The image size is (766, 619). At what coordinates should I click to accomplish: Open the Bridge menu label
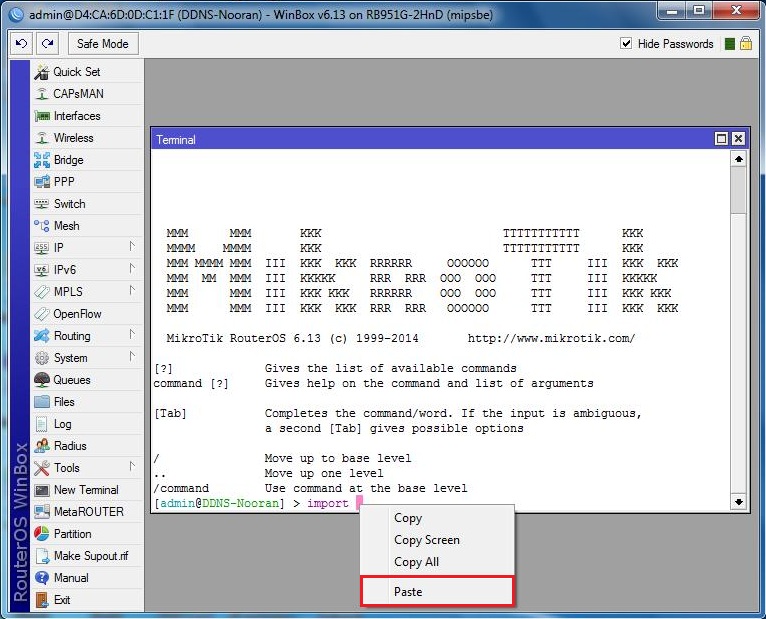[68, 160]
